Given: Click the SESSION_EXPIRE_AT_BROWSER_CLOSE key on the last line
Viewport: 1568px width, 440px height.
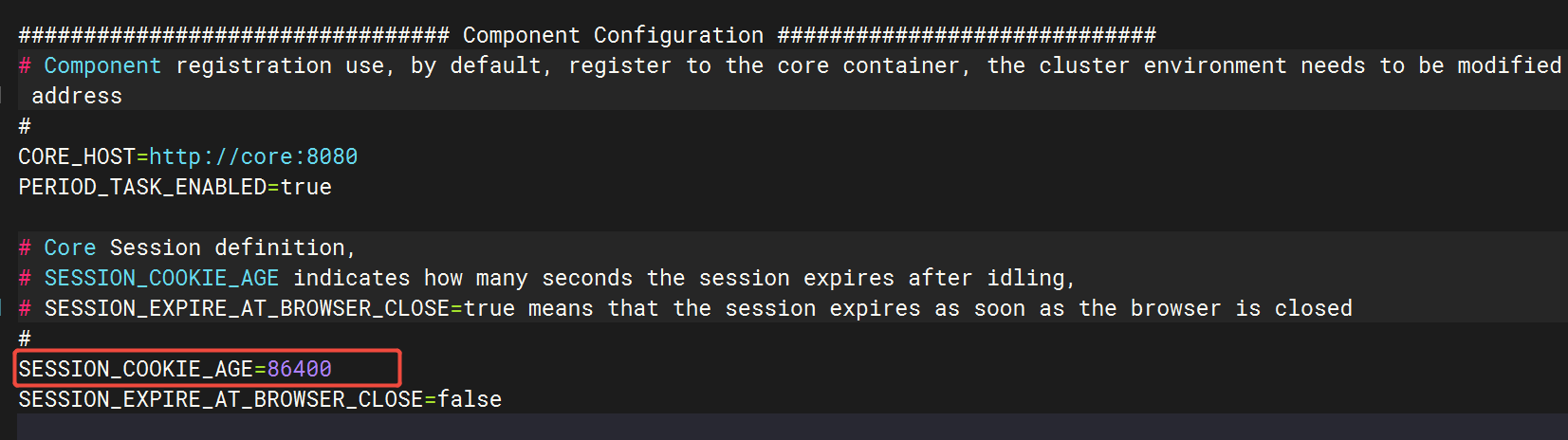Looking at the screenshot, I should [x=220, y=399].
